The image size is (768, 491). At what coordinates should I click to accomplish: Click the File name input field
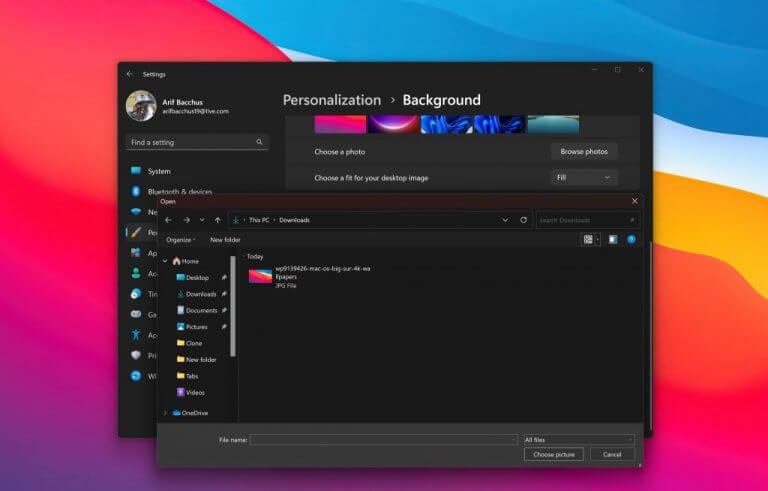coord(384,440)
